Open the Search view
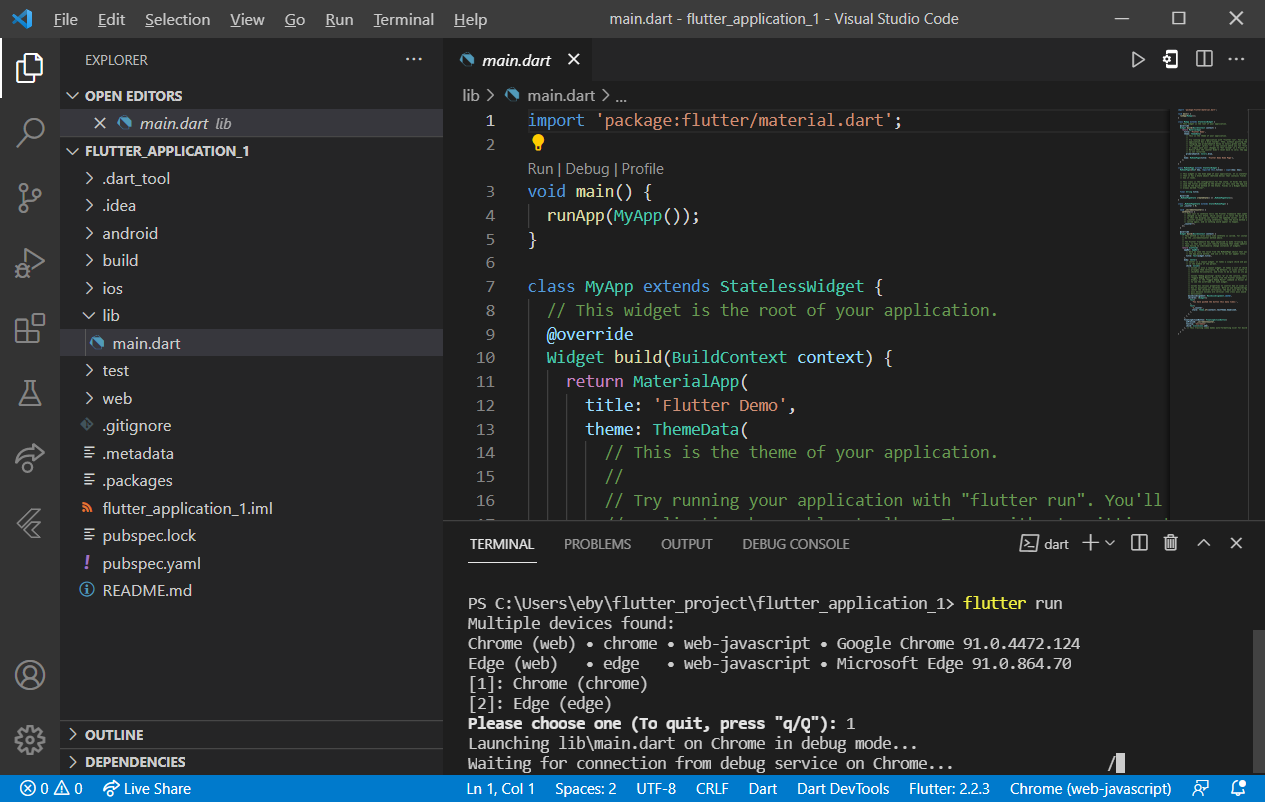This screenshot has width=1265, height=802. coord(30,131)
